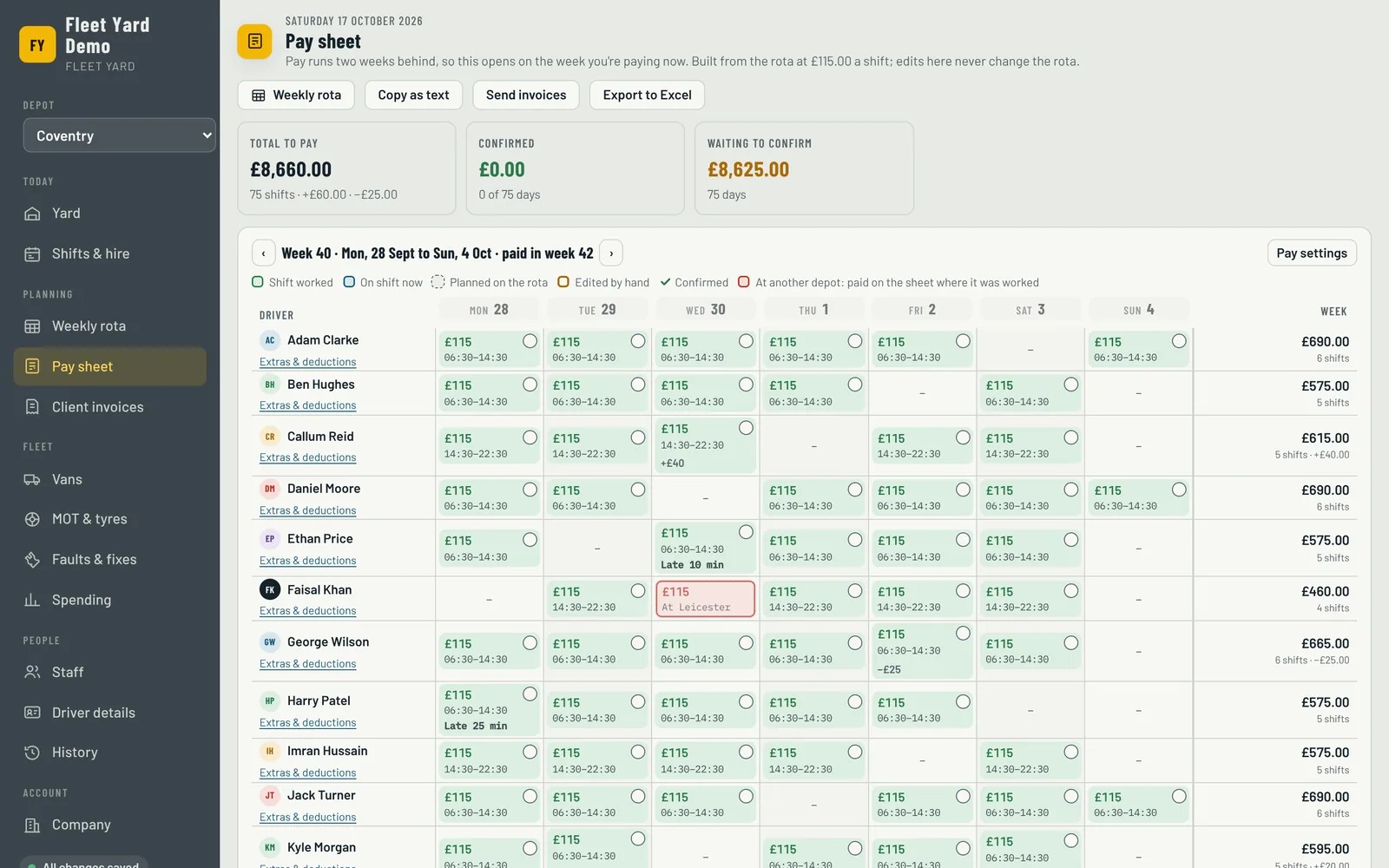Confirm Callum Reid's Wednesday +£40 shift
The height and width of the screenshot is (868, 1389).
click(x=746, y=428)
